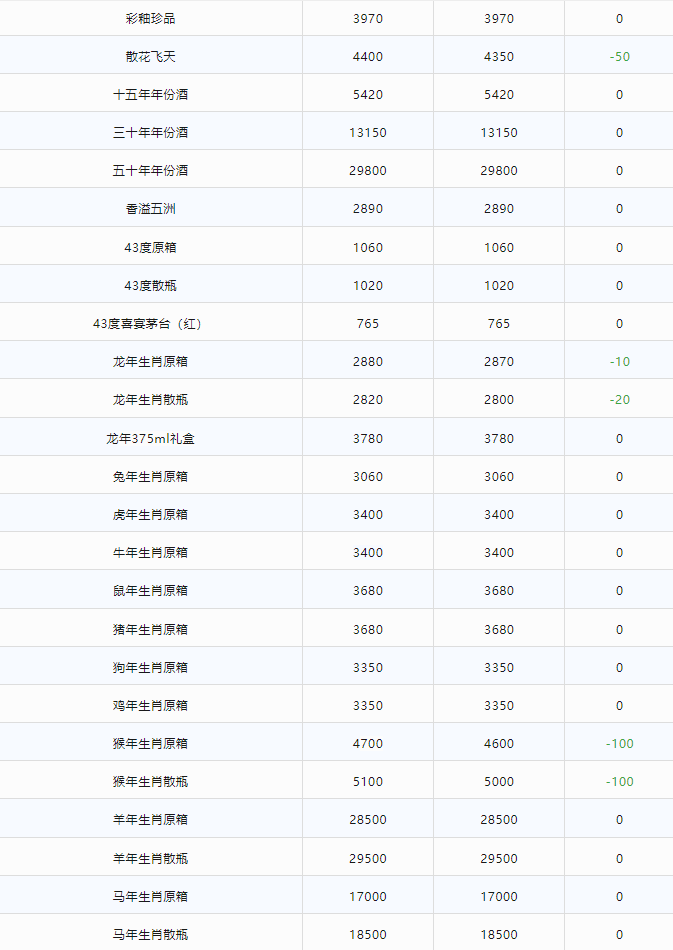Select 43度喜宴茅台（红） row label
The width and height of the screenshot is (673, 950).
tap(147, 324)
